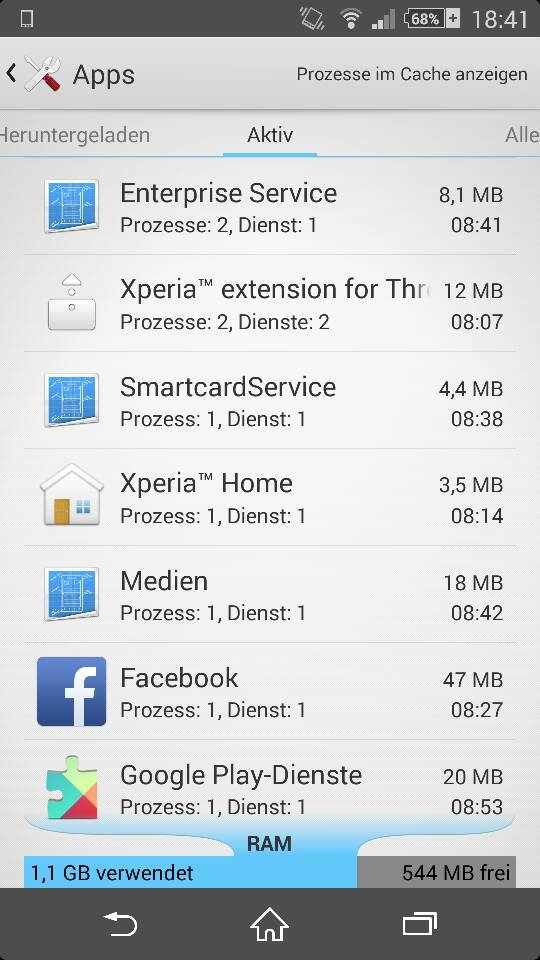Screen dimensions: 540x960
Task: Tap the Xperia Home house icon
Action: (x=72, y=495)
